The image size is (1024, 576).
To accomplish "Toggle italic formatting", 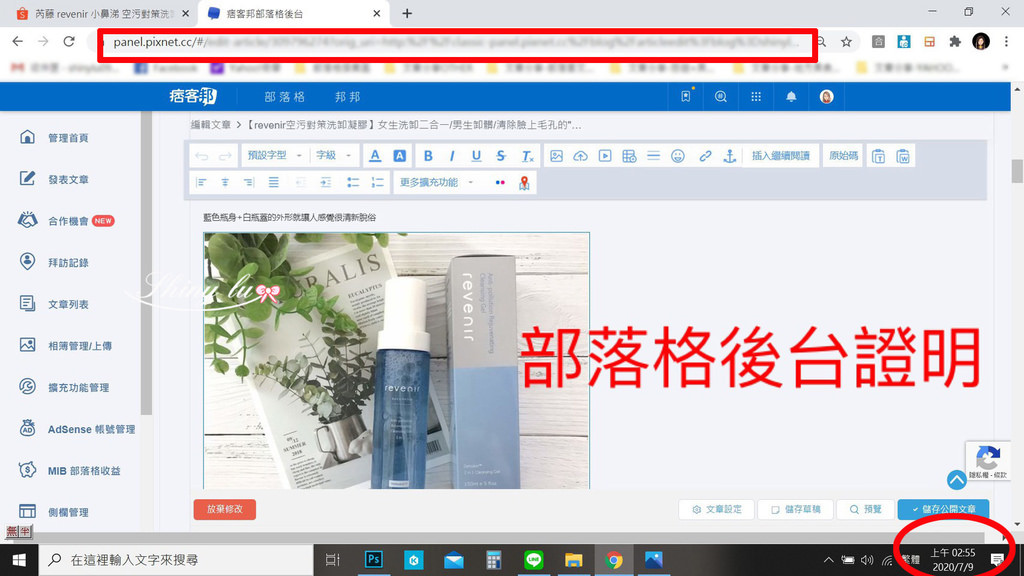I will point(452,156).
